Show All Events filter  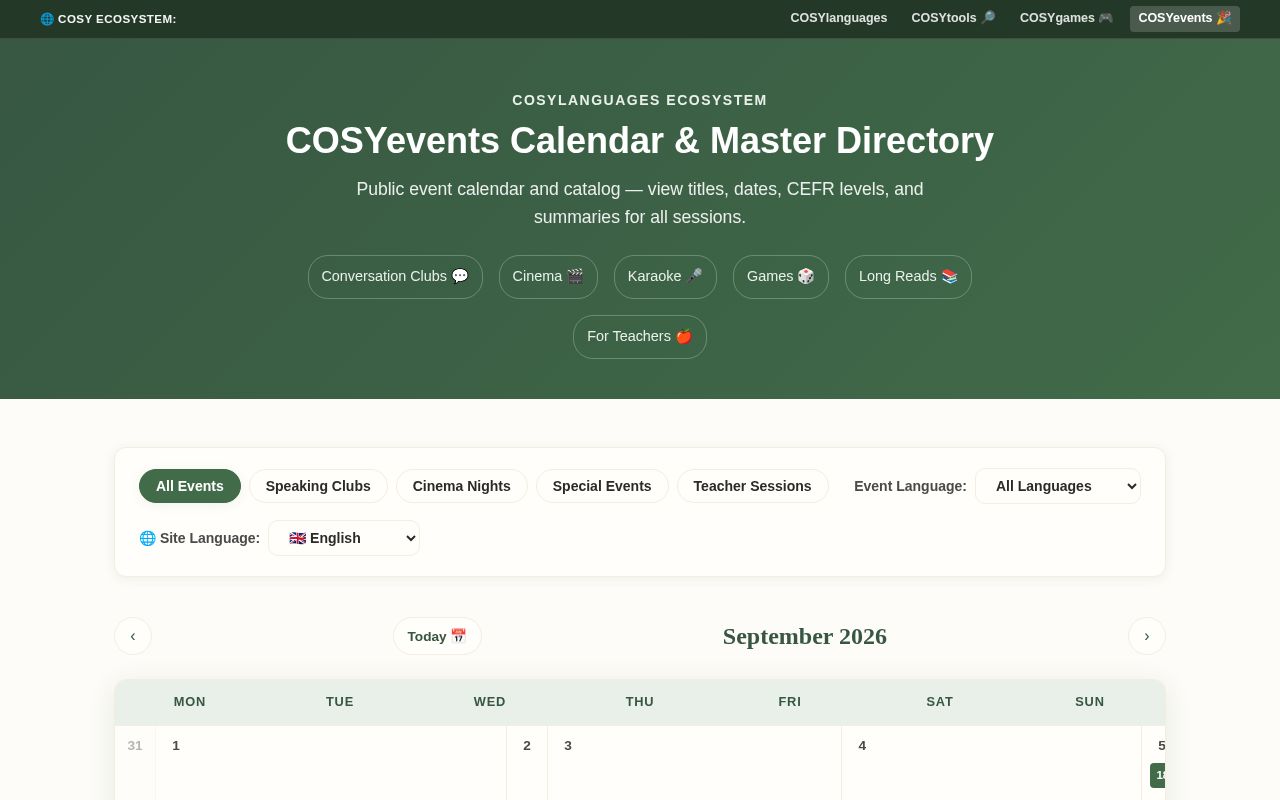[x=190, y=486]
